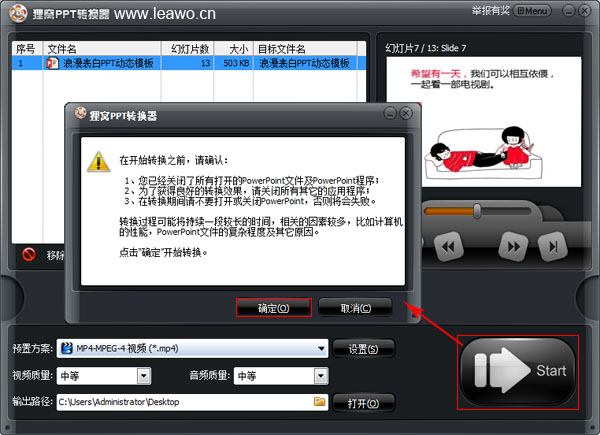The image size is (600, 435).
Task: Click the target filename cell in row 1
Action: (x=305, y=63)
